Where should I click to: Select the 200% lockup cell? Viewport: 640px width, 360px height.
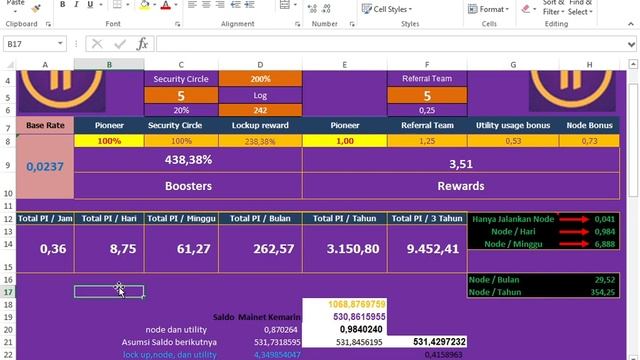[260, 79]
